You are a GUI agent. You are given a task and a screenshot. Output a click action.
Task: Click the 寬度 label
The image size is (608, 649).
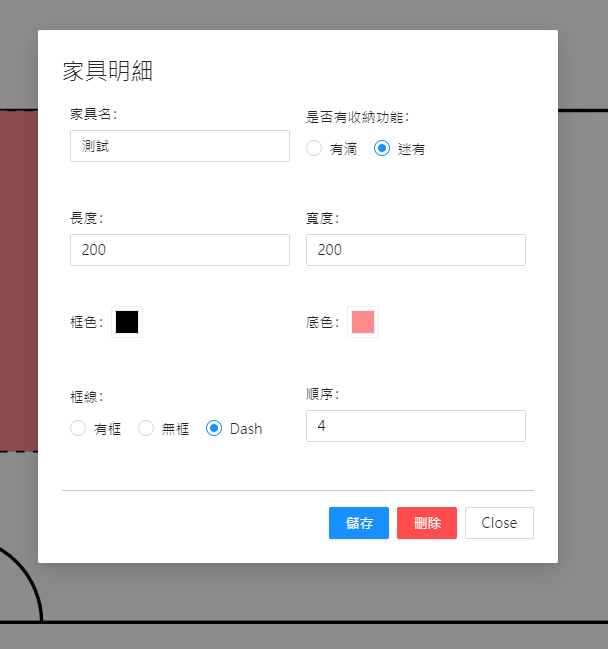[x=322, y=218]
